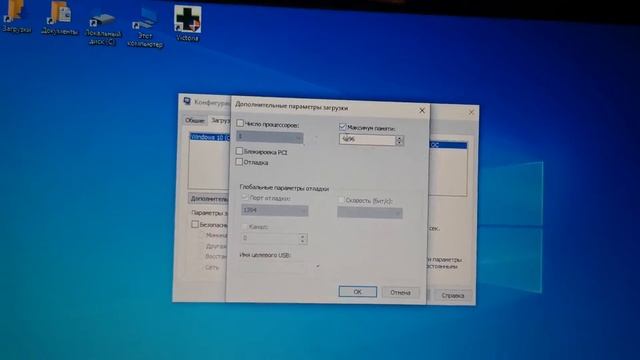Decrease maximum memory with down arrow

[400, 143]
